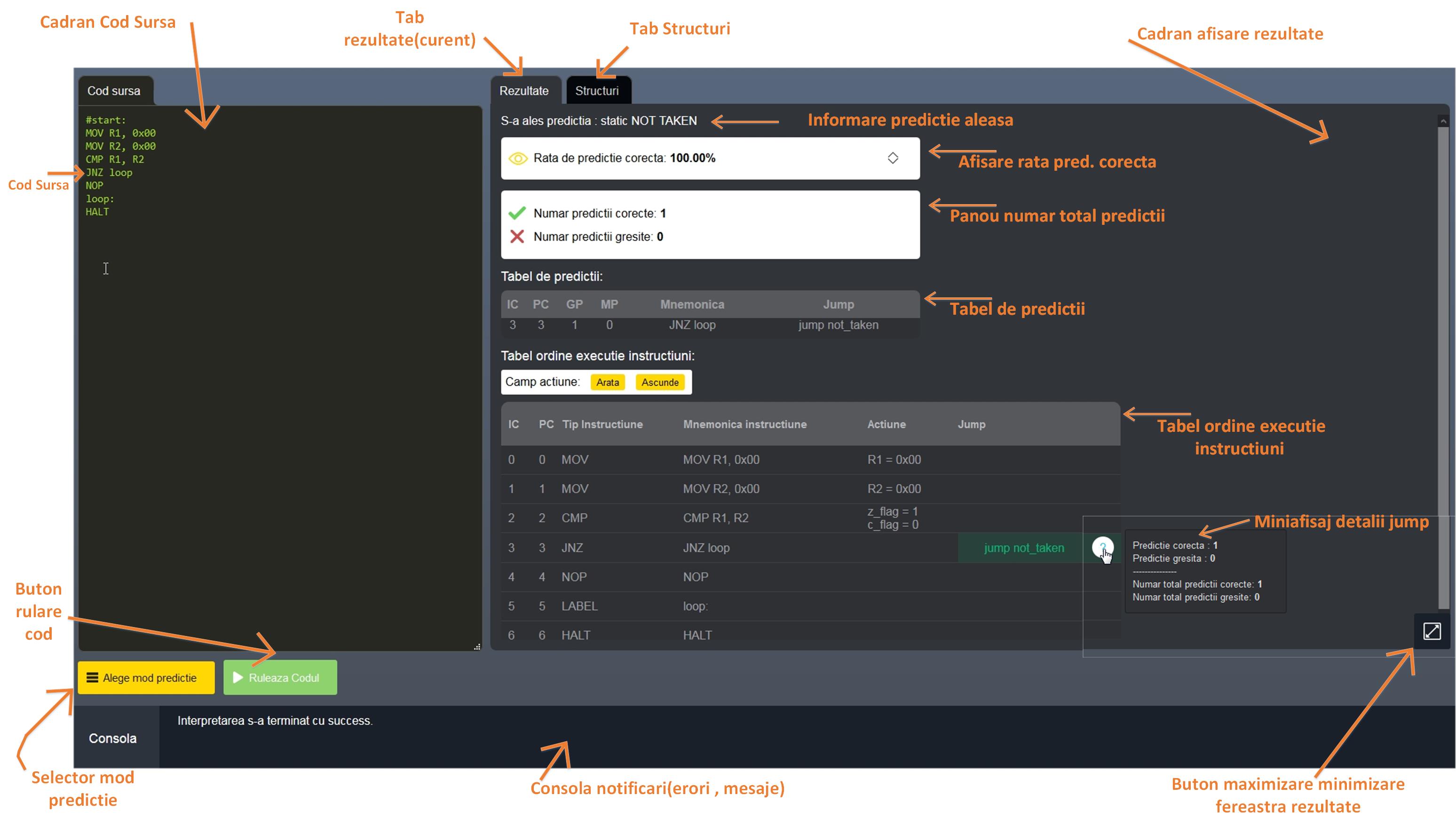Click the maximize results window icon
1456x827 pixels.
1431,630
